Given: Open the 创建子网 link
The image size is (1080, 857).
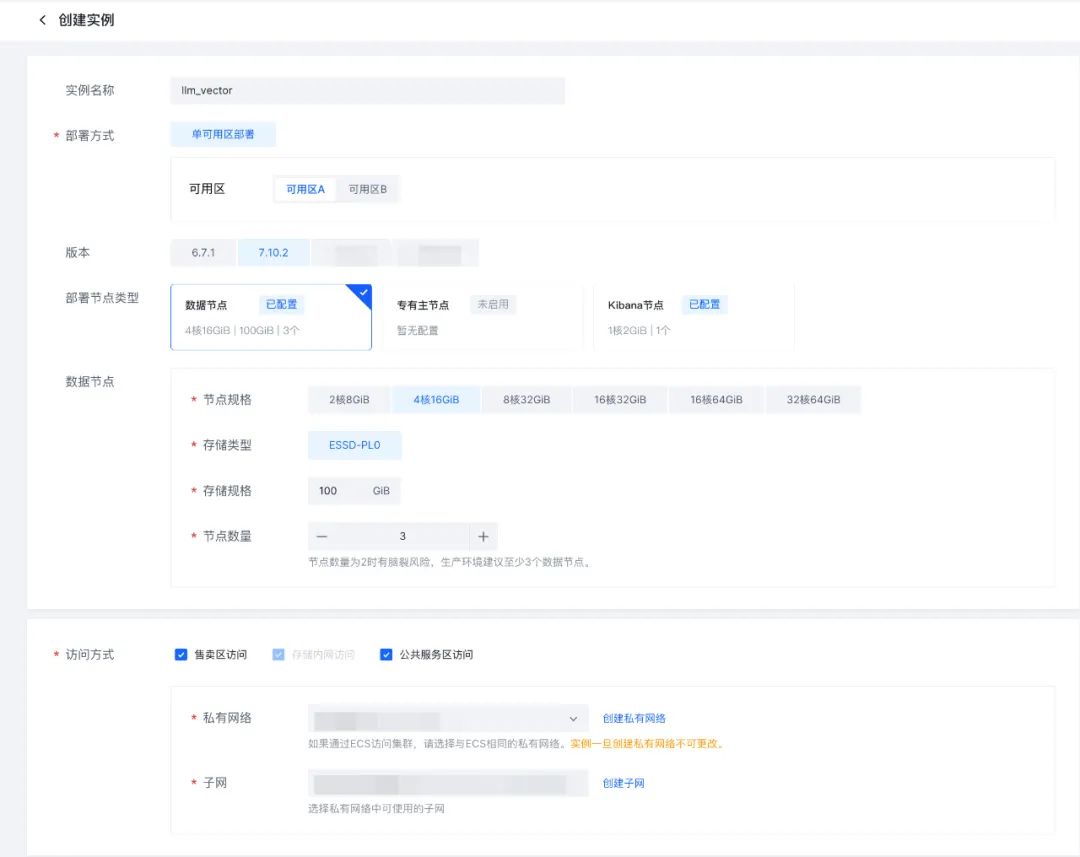Looking at the screenshot, I should click(623, 783).
